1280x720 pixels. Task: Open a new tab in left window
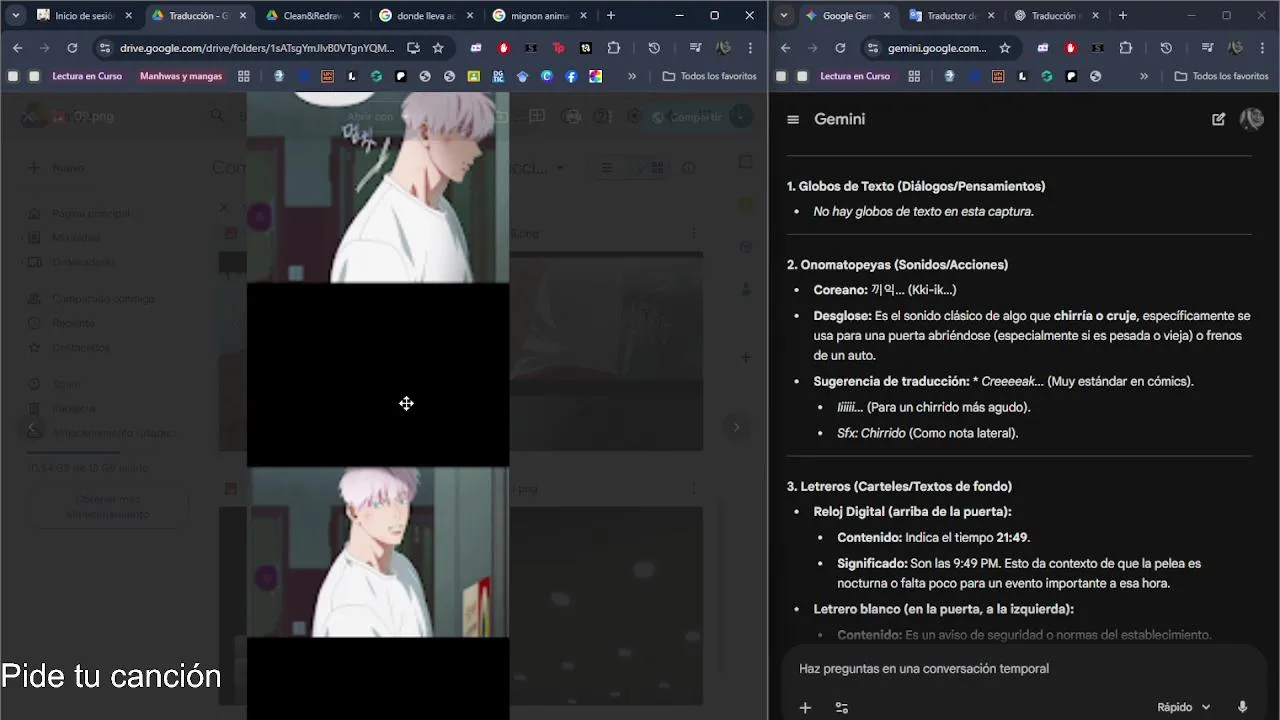pyautogui.click(x=611, y=16)
